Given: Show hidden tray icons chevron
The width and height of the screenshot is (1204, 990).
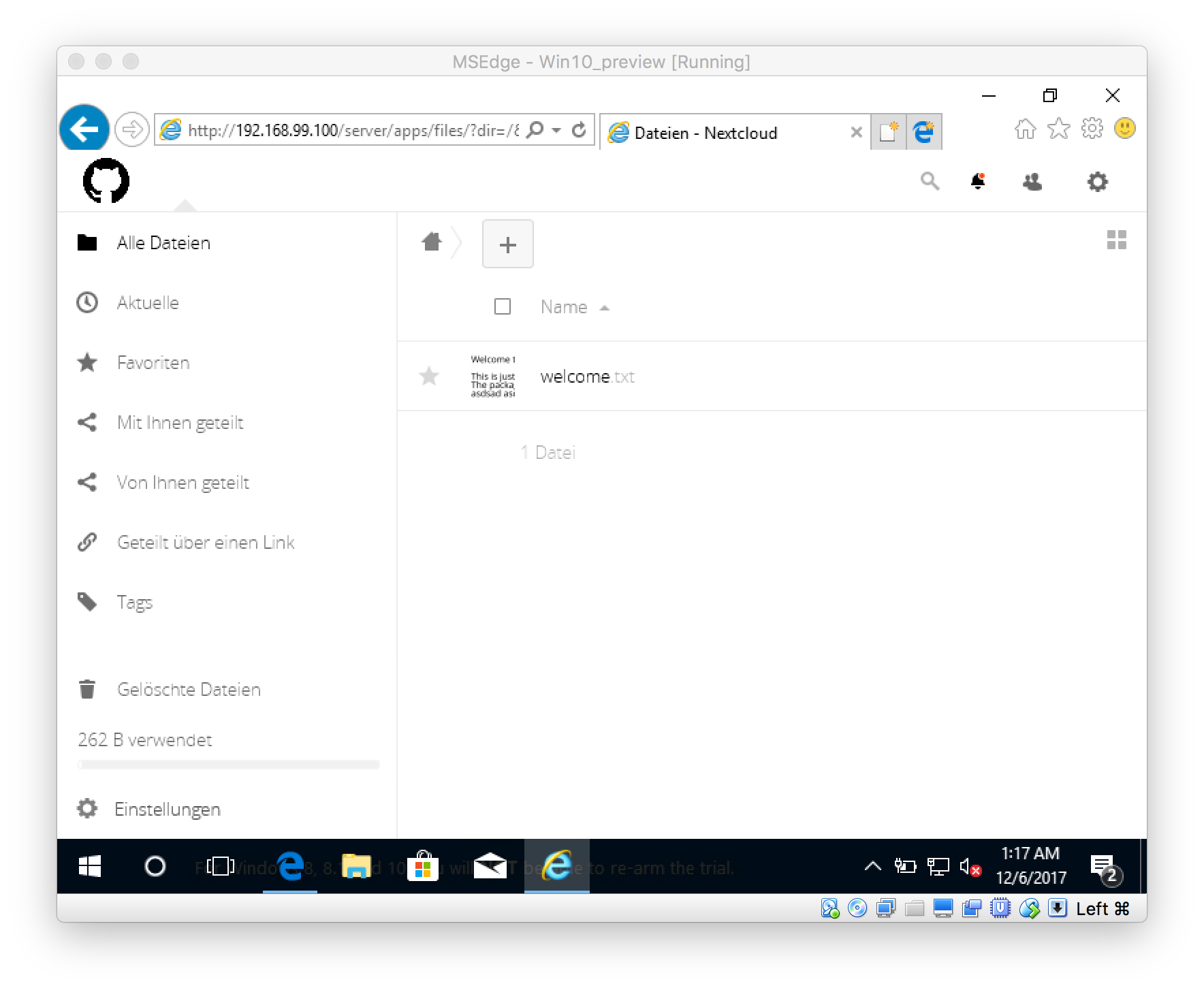Looking at the screenshot, I should 873,866.
